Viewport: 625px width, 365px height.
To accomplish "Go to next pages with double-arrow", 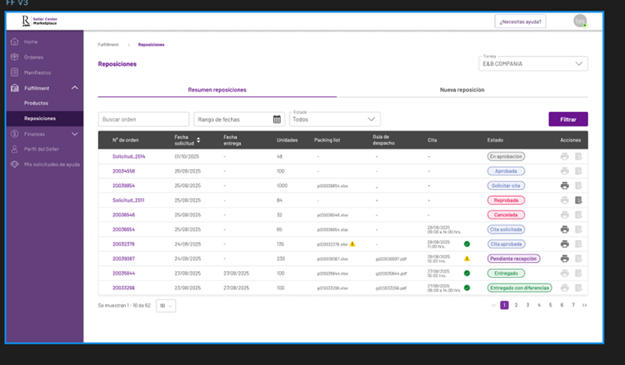I will [584, 305].
